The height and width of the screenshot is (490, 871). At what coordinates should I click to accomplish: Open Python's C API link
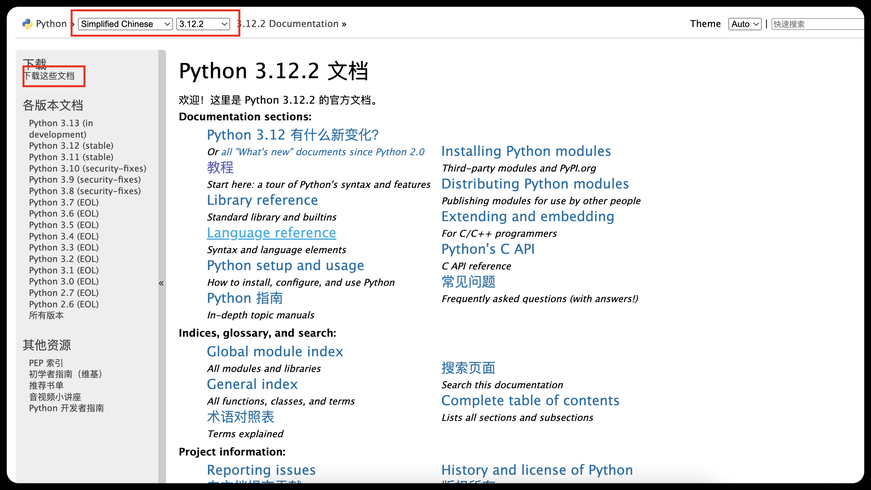488,249
